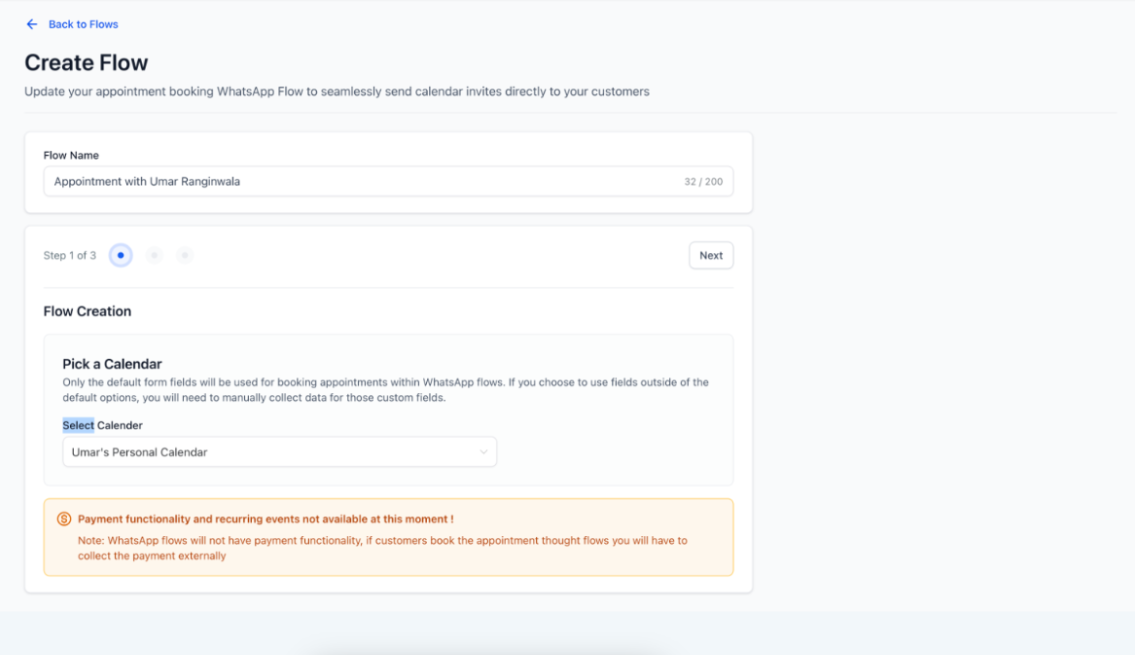Expand the calendar dropdown chevron arrow
Screen dimensions: 1135x655
coord(484,452)
